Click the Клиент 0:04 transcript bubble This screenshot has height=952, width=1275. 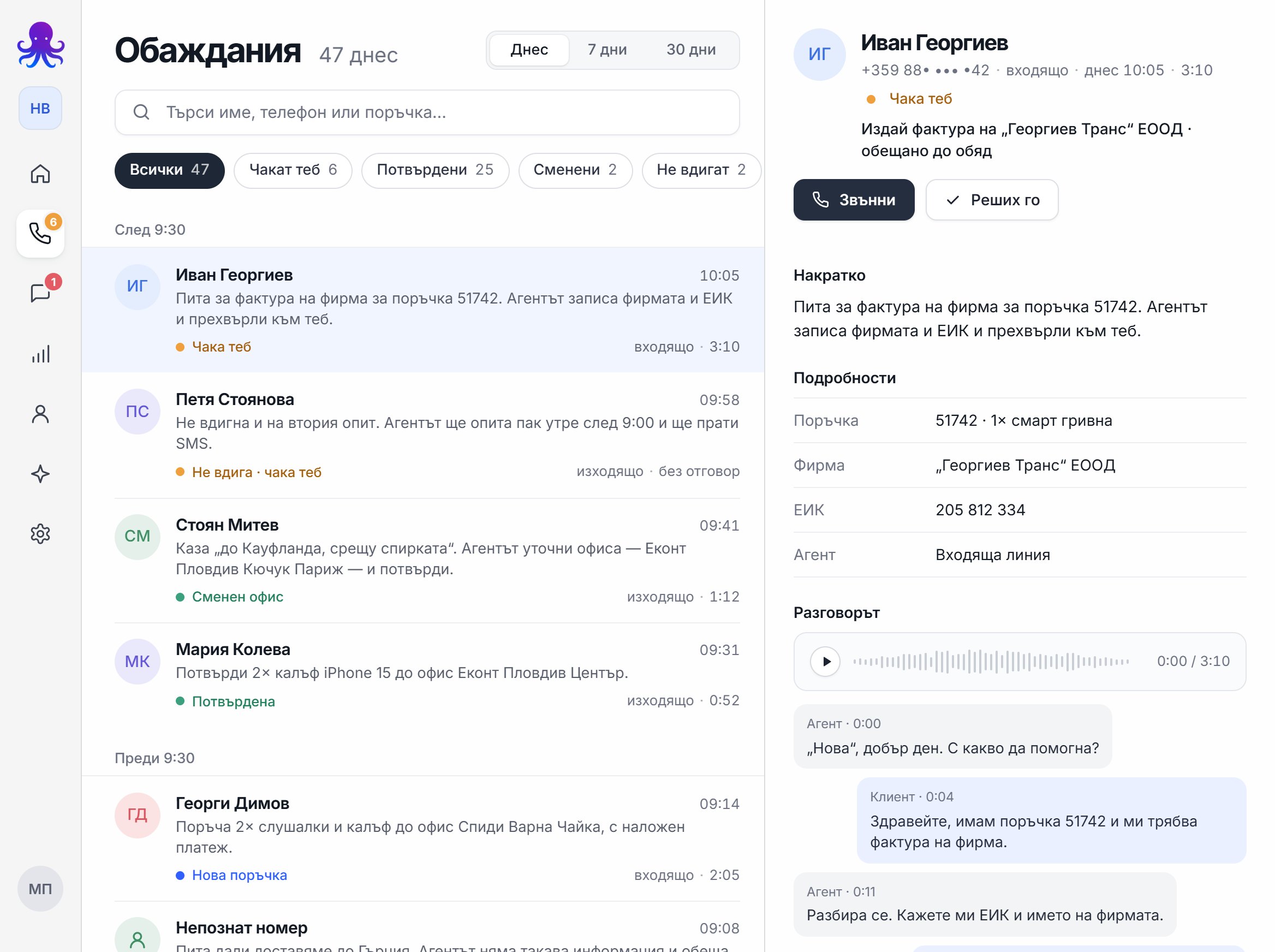[x=1051, y=820]
